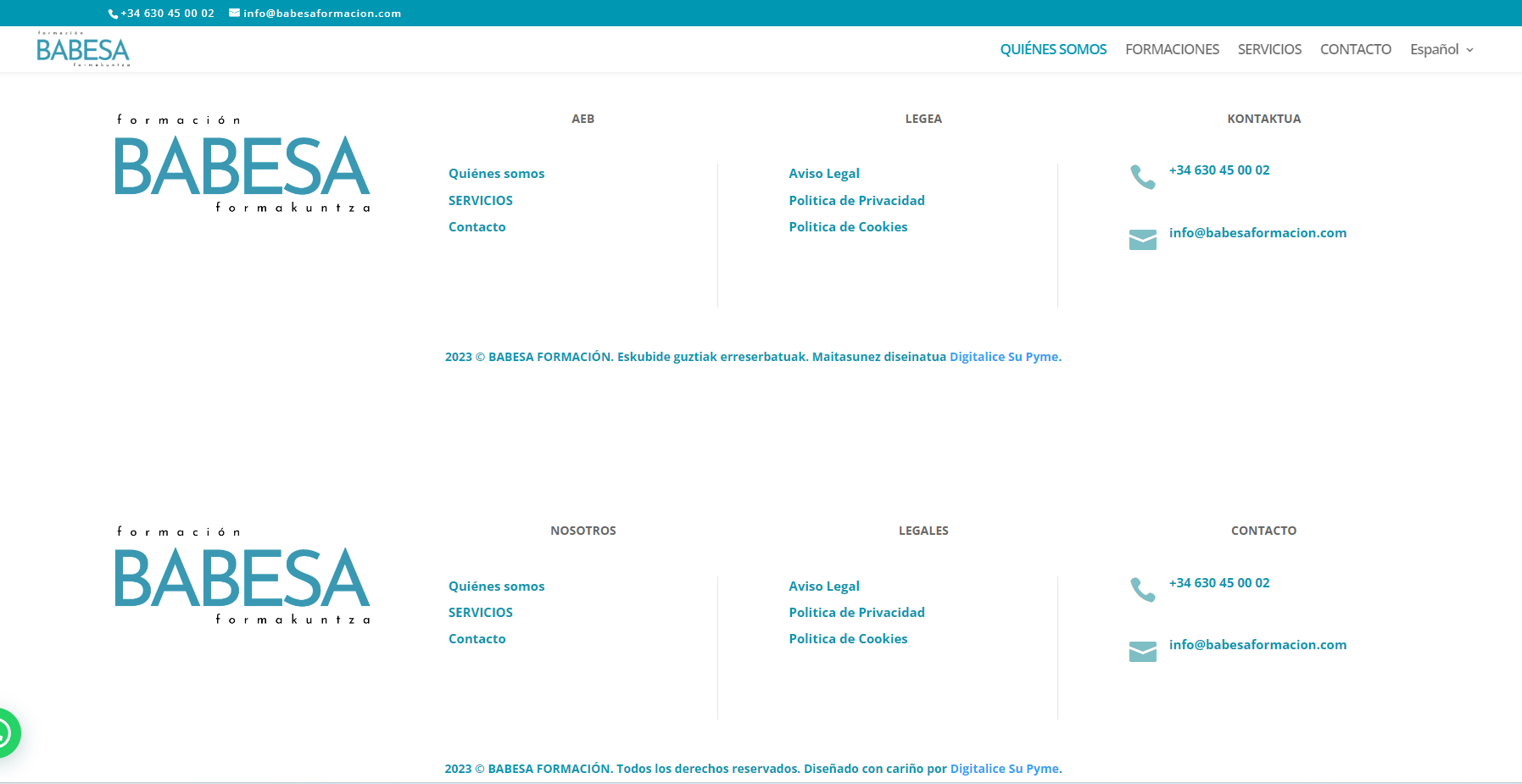The image size is (1522, 784).
Task: Open the CONTACTO menu item in header
Action: coord(1355,49)
